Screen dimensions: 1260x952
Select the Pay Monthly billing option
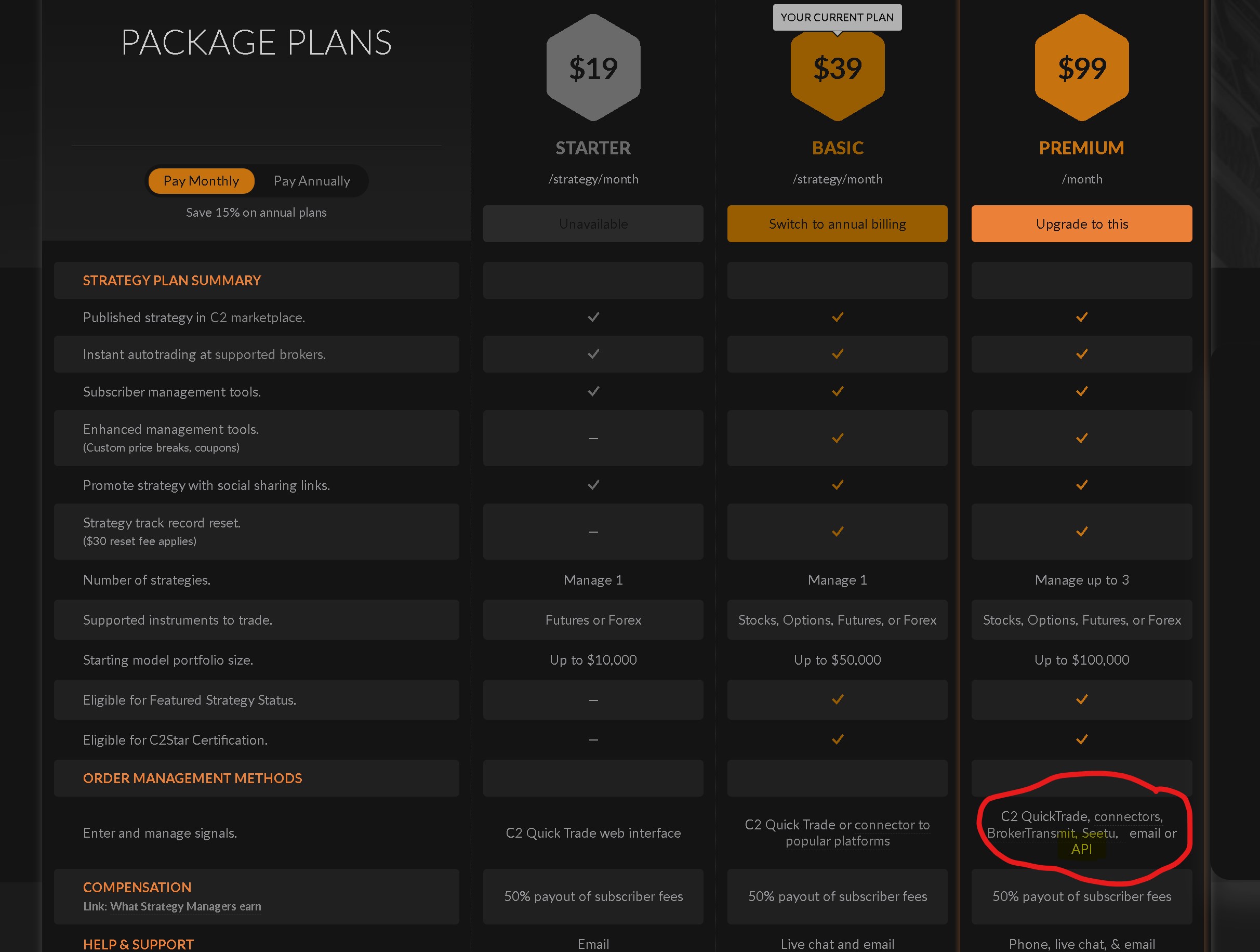201,181
